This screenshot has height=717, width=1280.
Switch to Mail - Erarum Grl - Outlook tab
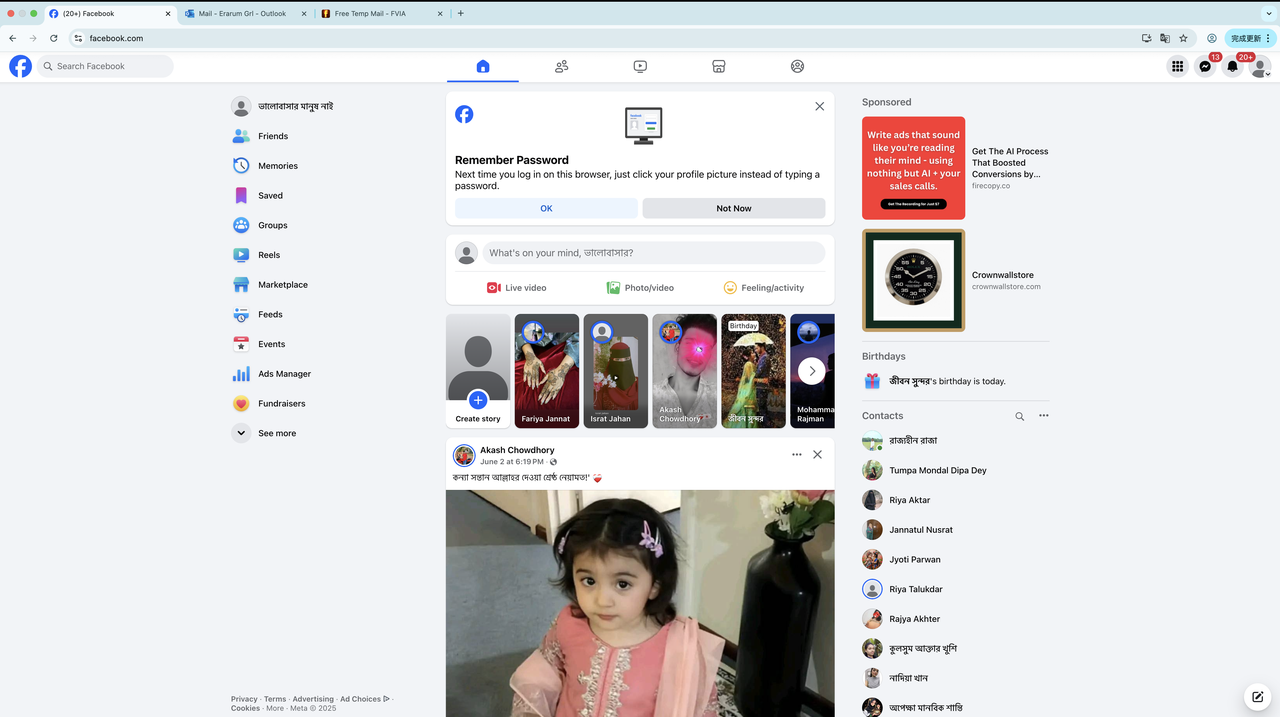243,13
